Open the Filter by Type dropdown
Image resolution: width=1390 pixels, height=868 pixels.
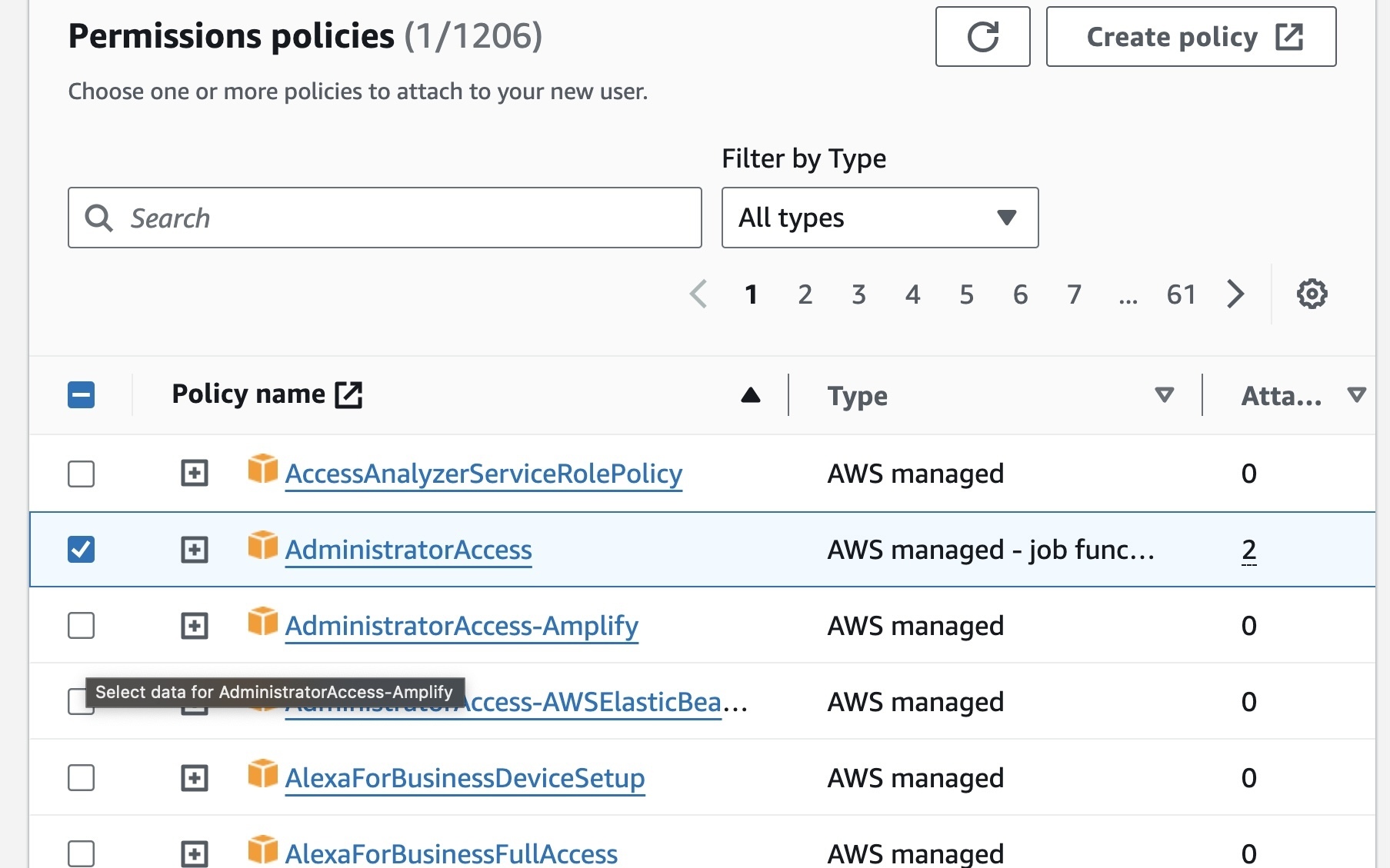[x=879, y=218]
